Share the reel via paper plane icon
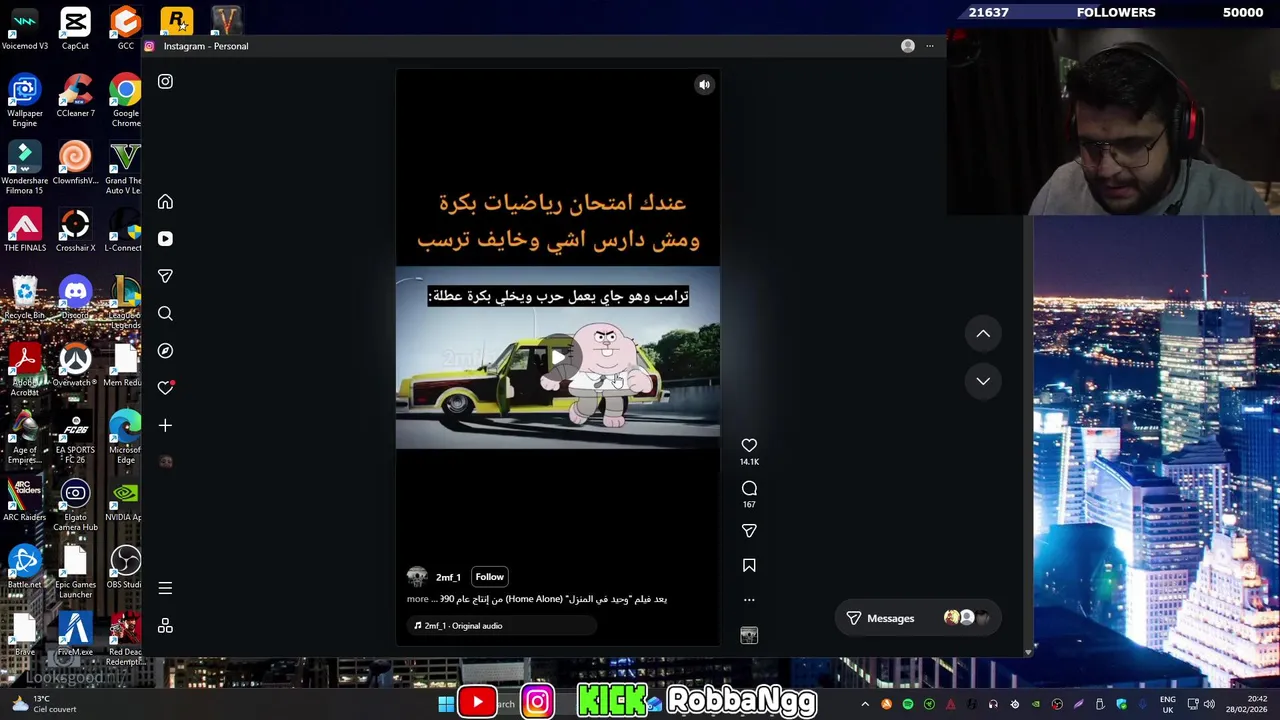 [749, 530]
